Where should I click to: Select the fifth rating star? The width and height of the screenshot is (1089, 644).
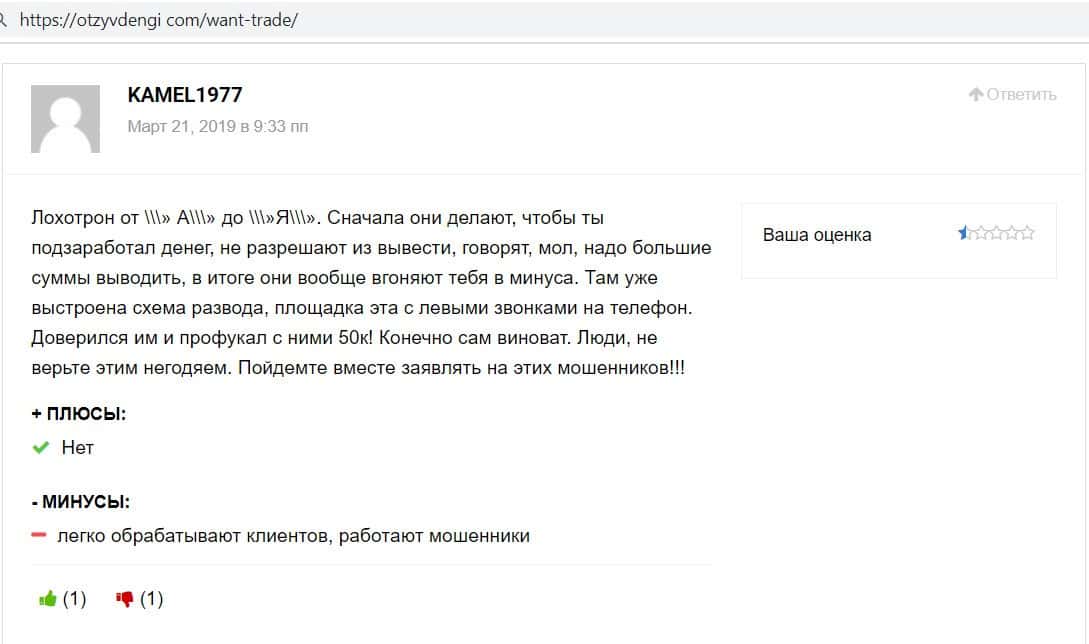(1027, 234)
